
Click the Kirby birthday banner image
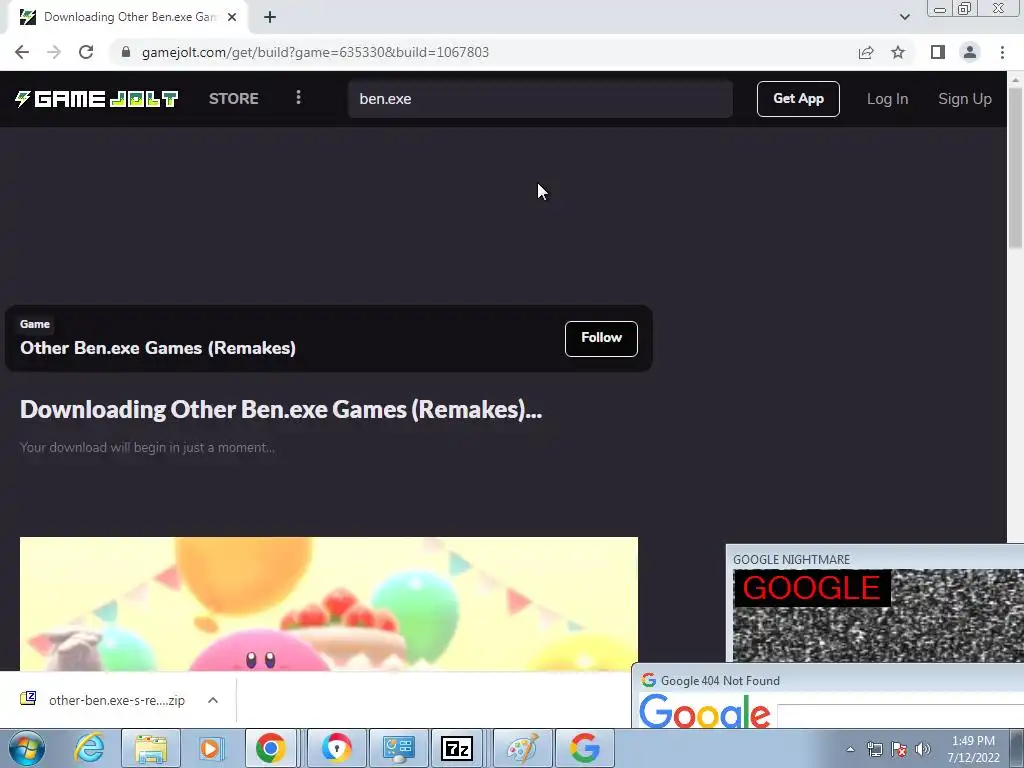328,603
